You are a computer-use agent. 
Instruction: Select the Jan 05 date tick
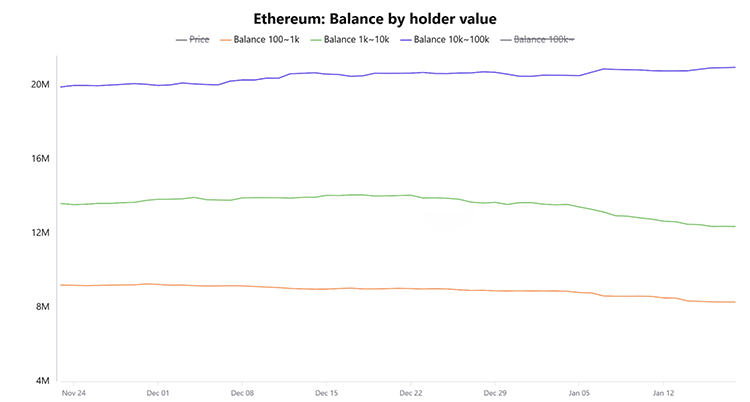[x=580, y=393]
